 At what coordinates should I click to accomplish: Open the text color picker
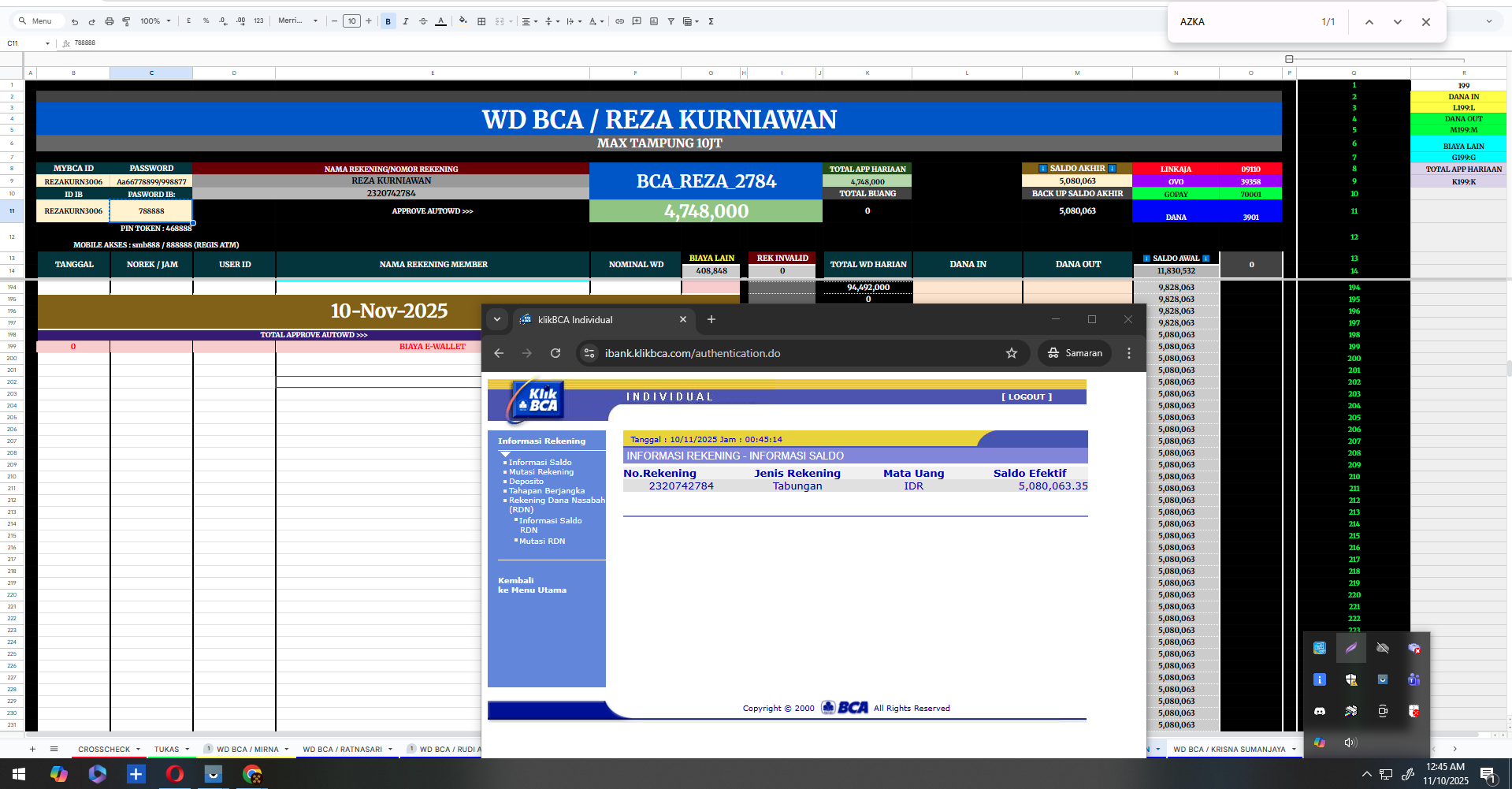click(x=440, y=21)
